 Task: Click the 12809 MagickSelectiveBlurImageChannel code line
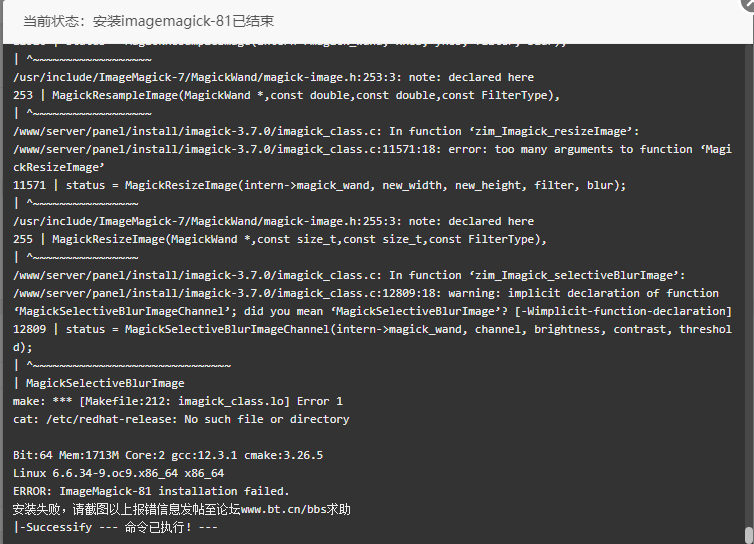372,338
